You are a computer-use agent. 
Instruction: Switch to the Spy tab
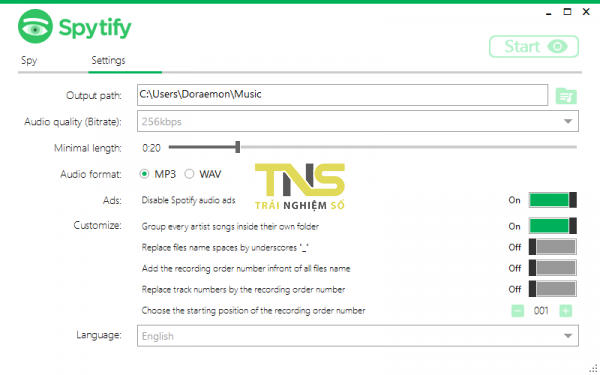29,60
